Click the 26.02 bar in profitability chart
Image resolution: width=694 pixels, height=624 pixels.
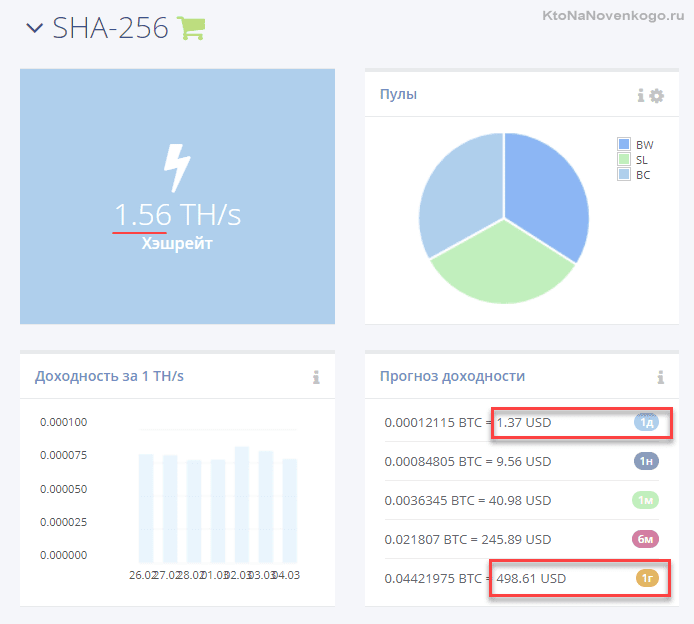click(x=146, y=508)
